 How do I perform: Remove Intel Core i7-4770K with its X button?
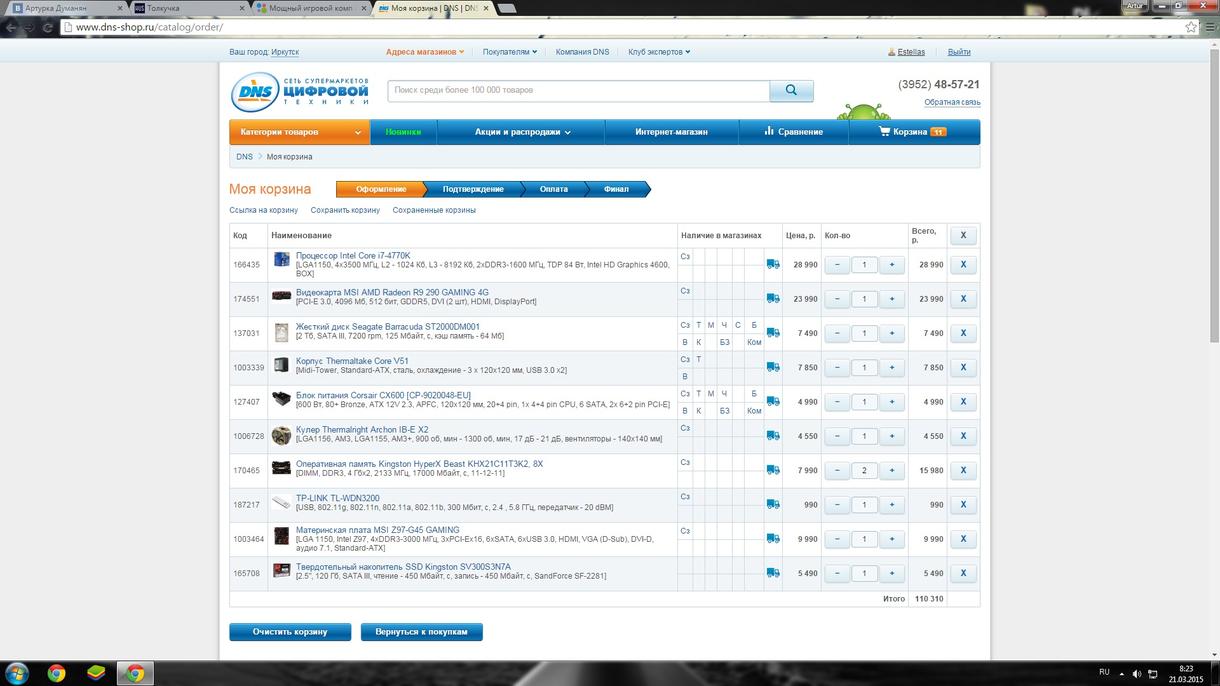[x=963, y=265]
